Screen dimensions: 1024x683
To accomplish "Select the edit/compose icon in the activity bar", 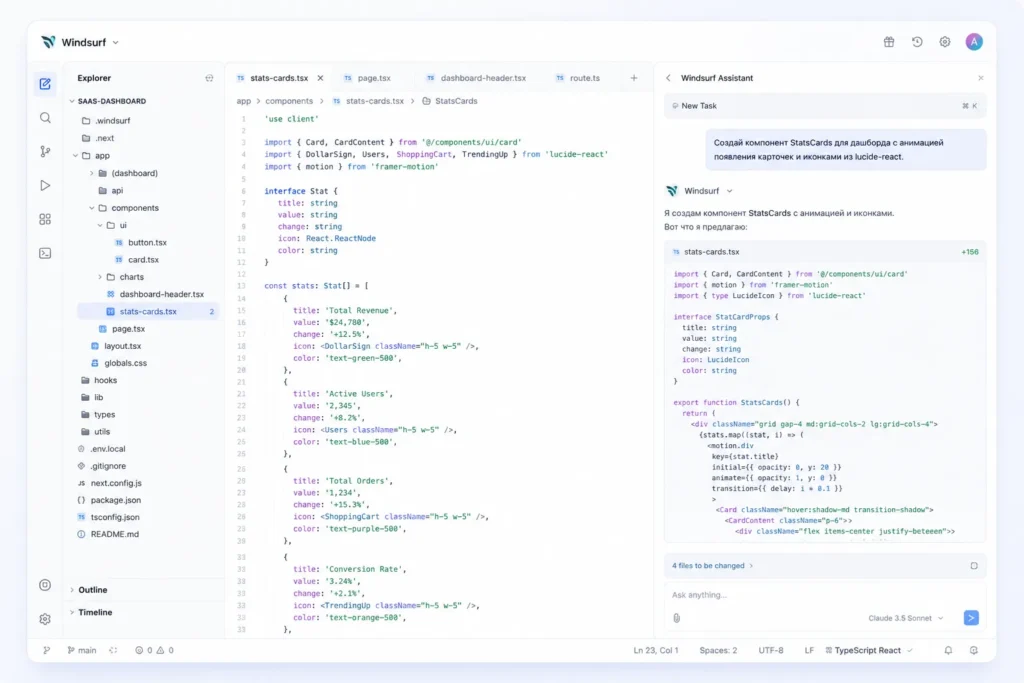I will 45,84.
